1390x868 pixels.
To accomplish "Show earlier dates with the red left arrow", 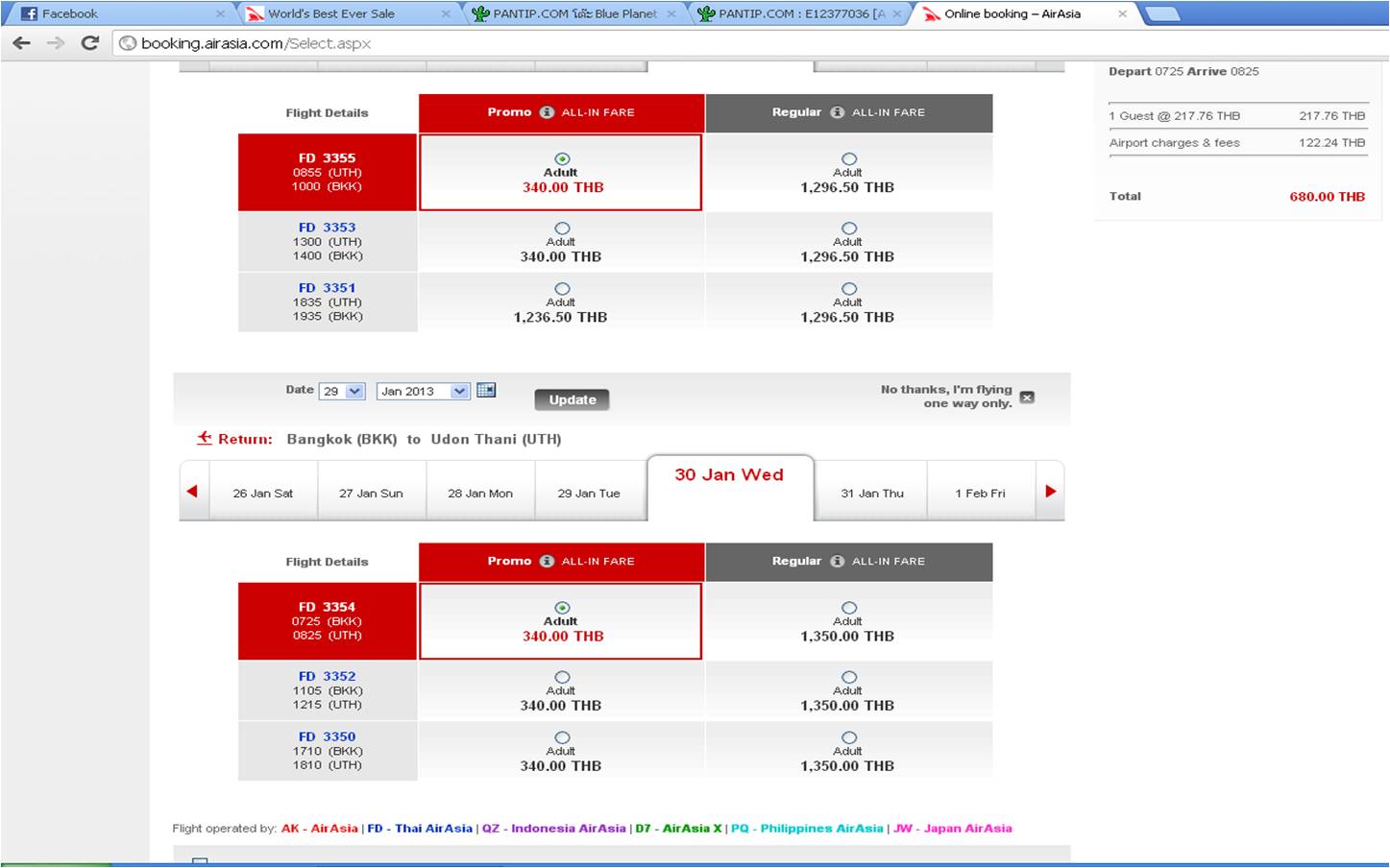I will [192, 491].
